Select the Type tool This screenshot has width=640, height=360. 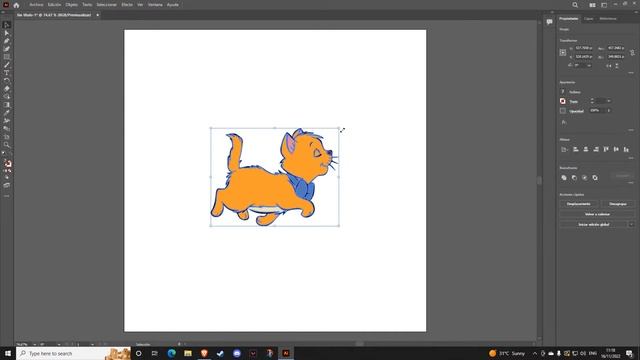pos(7,73)
